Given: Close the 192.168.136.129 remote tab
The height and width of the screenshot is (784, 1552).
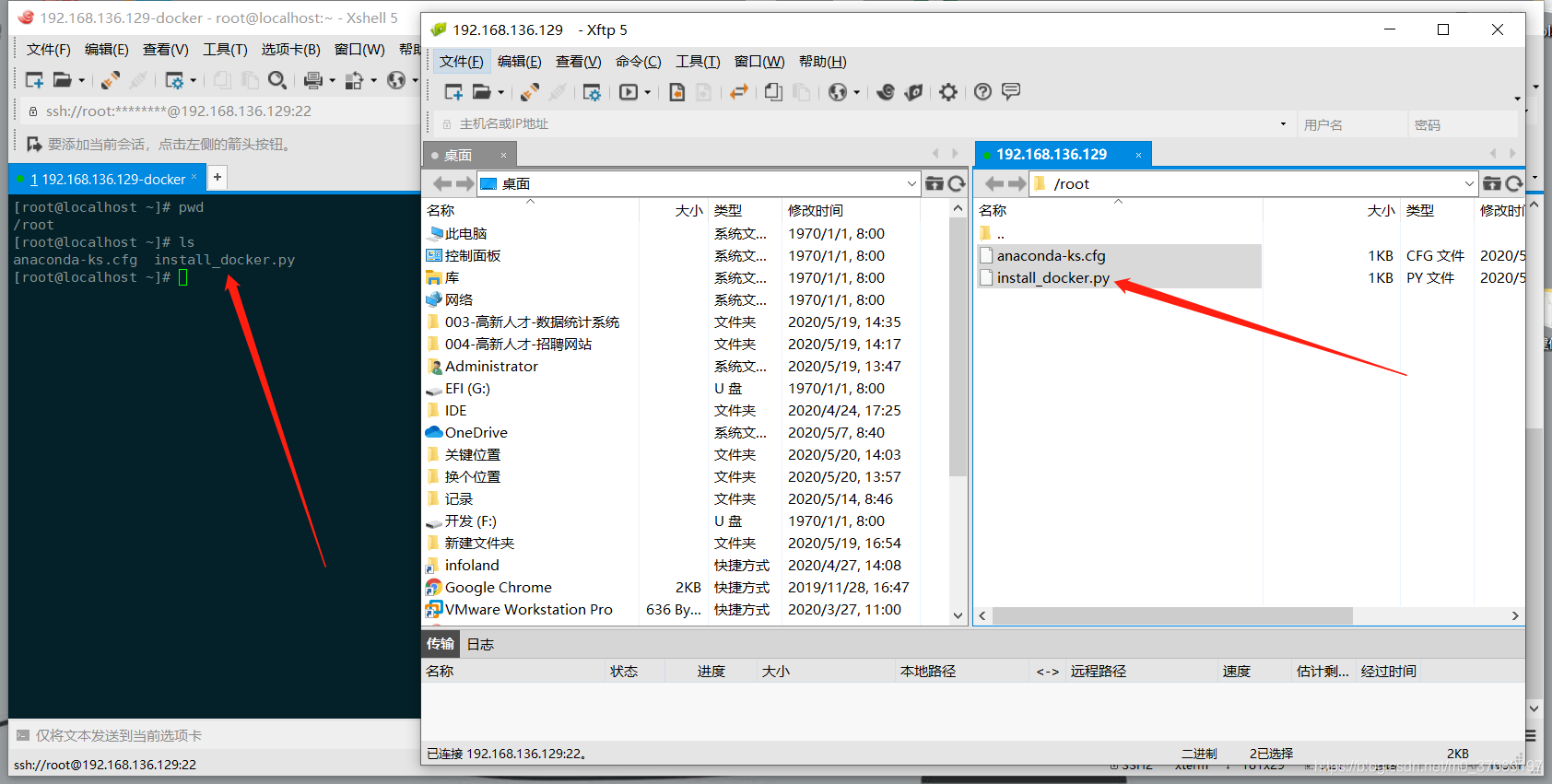Looking at the screenshot, I should pos(1138,155).
